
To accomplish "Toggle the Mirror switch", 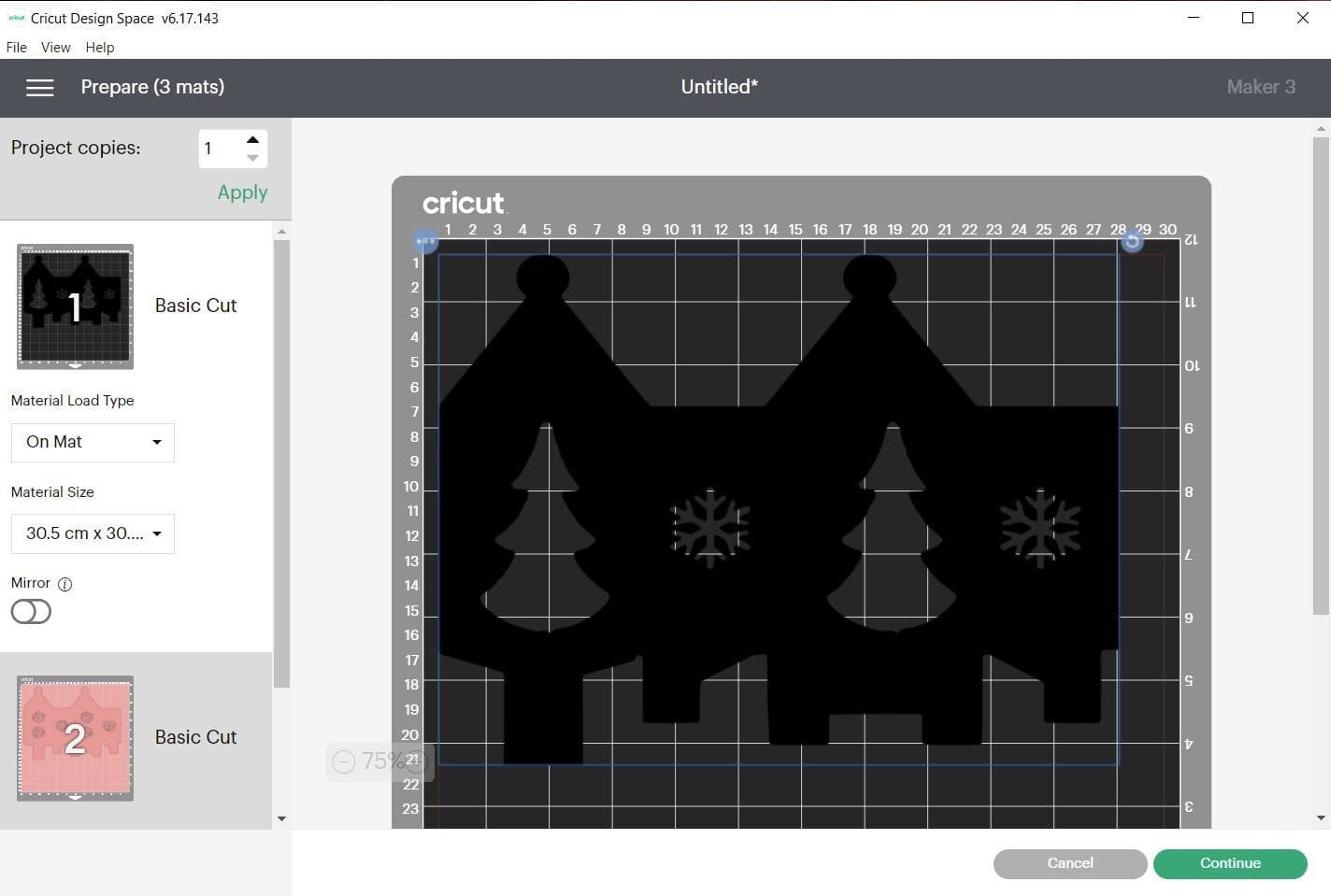I will (31, 612).
